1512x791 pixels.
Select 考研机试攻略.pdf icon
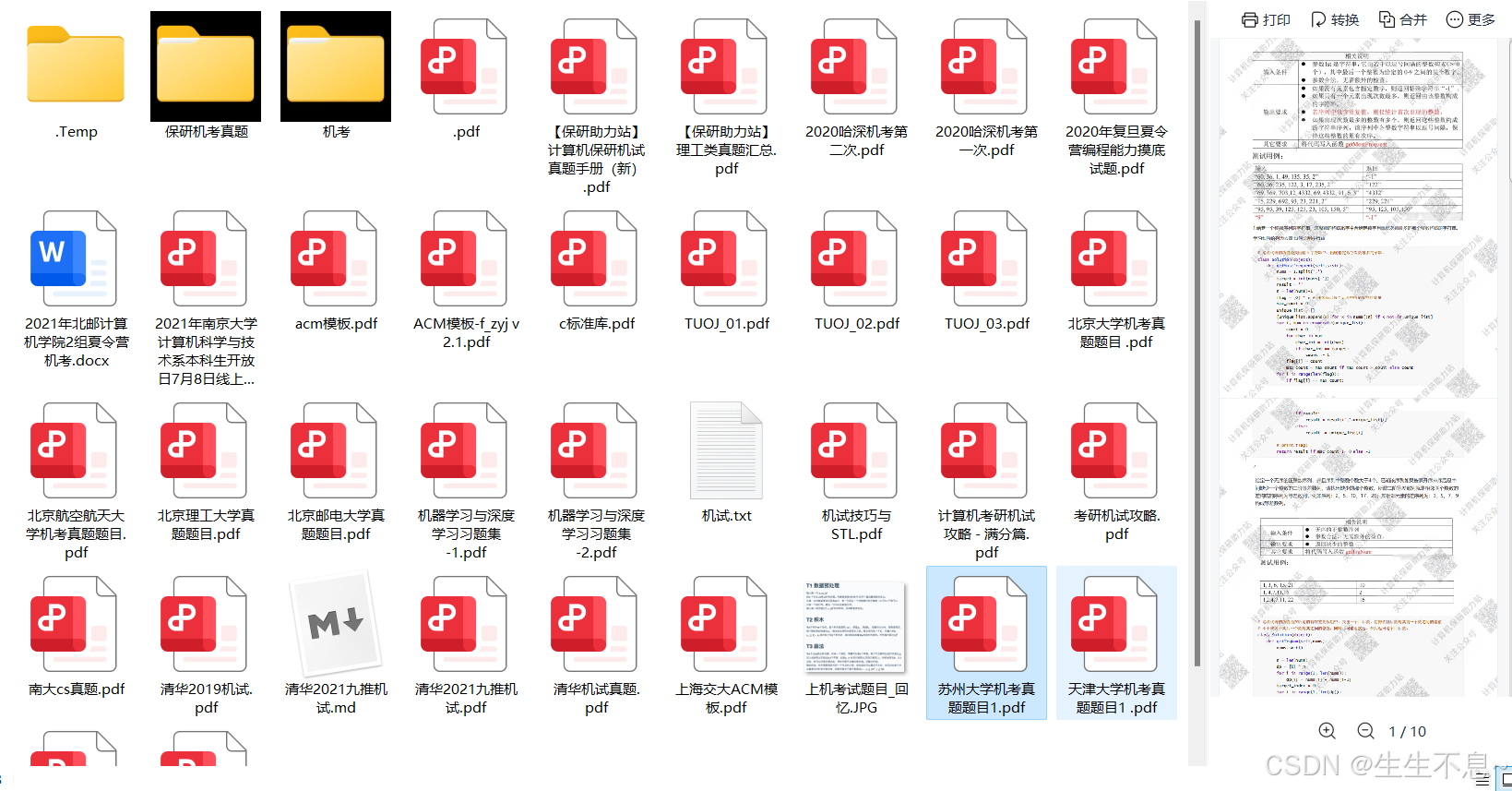pos(1116,450)
